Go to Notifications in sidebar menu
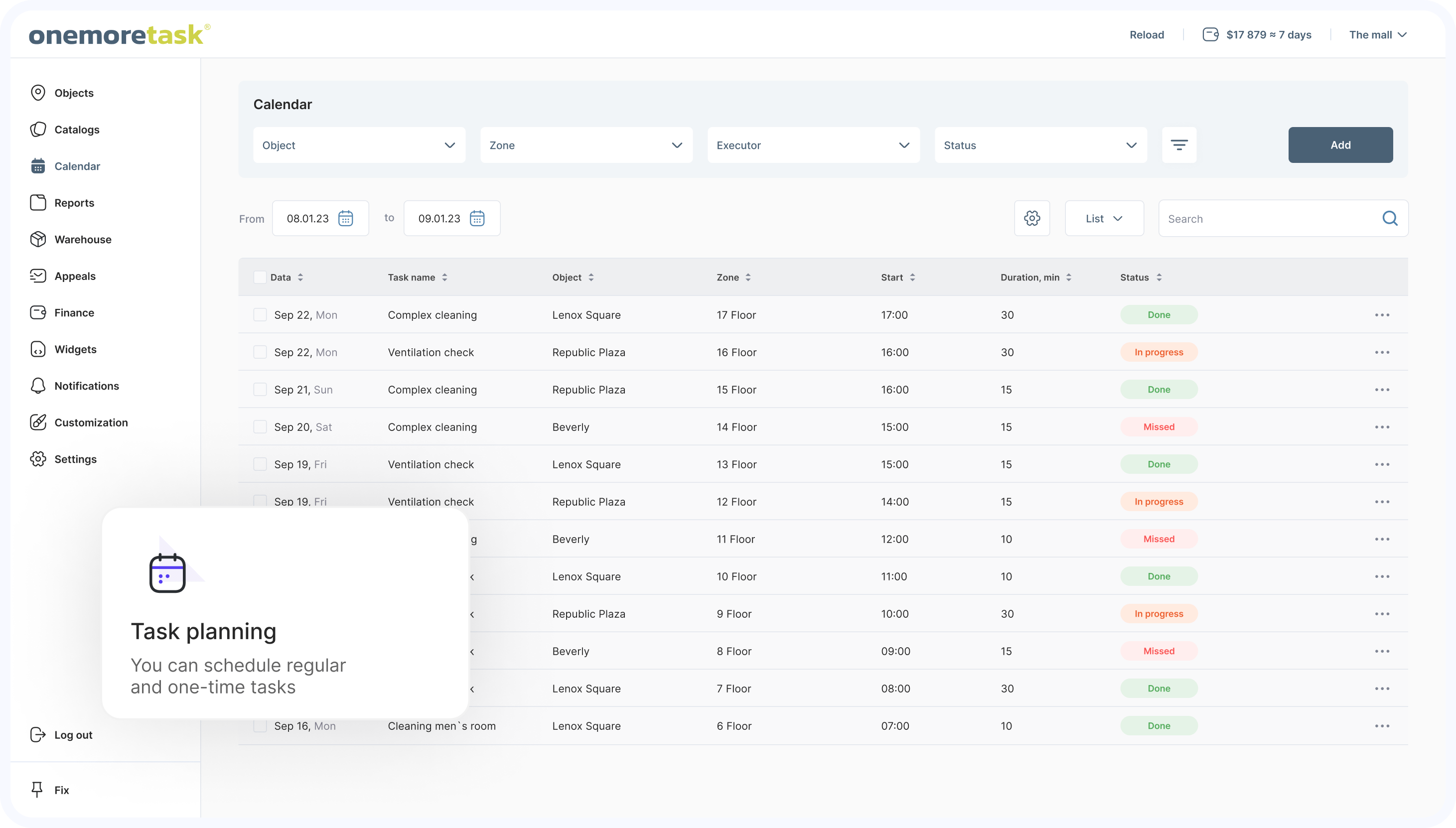1456x828 pixels. 86,386
